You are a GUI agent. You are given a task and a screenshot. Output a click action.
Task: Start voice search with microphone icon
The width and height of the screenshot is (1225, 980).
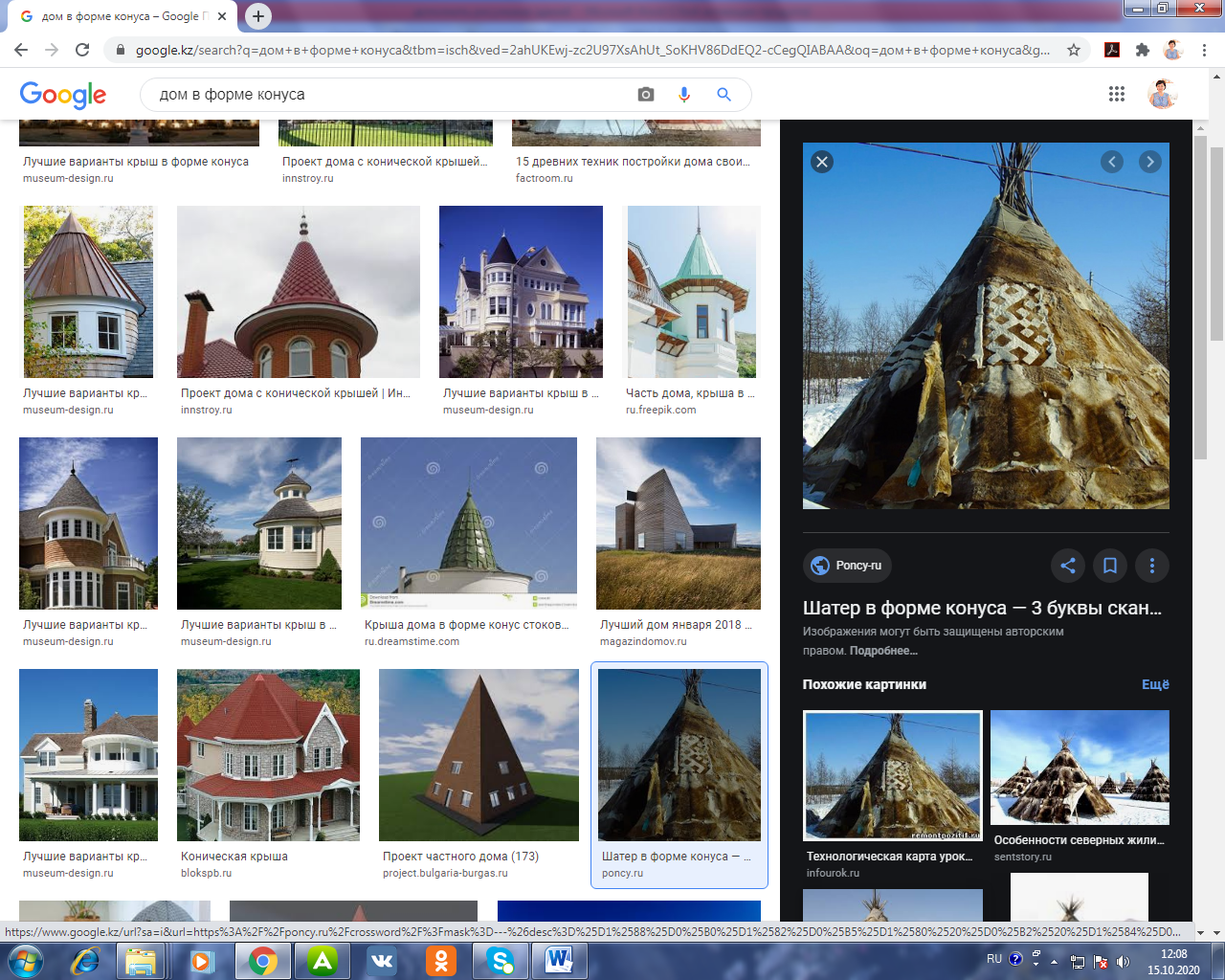(x=684, y=95)
